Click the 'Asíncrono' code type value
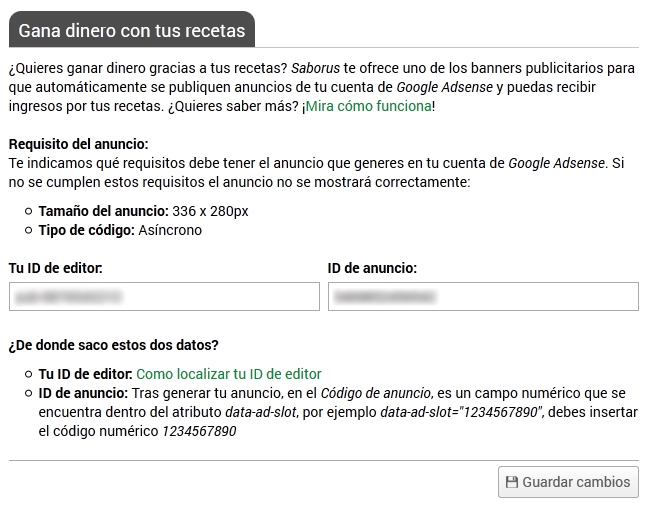The image size is (652, 505). coord(170,230)
